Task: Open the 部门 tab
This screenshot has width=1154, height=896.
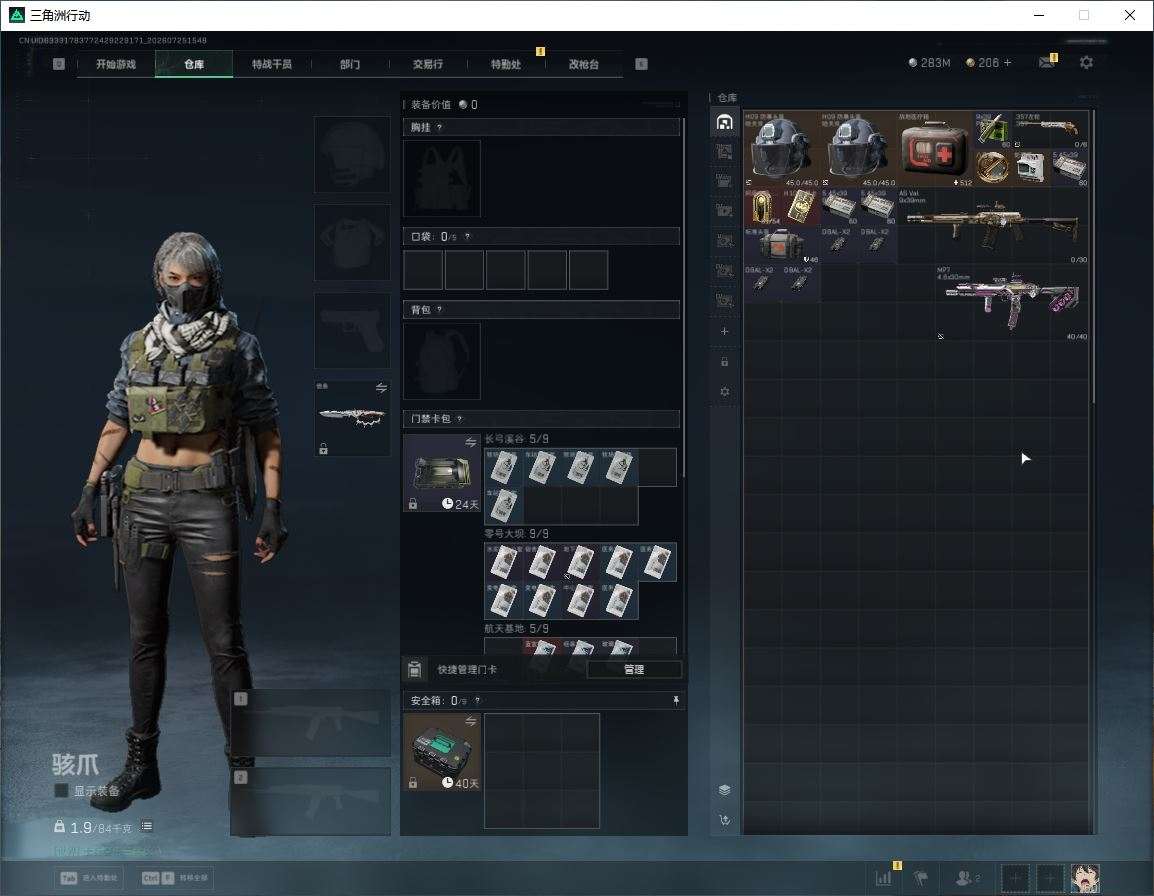Action: point(350,64)
